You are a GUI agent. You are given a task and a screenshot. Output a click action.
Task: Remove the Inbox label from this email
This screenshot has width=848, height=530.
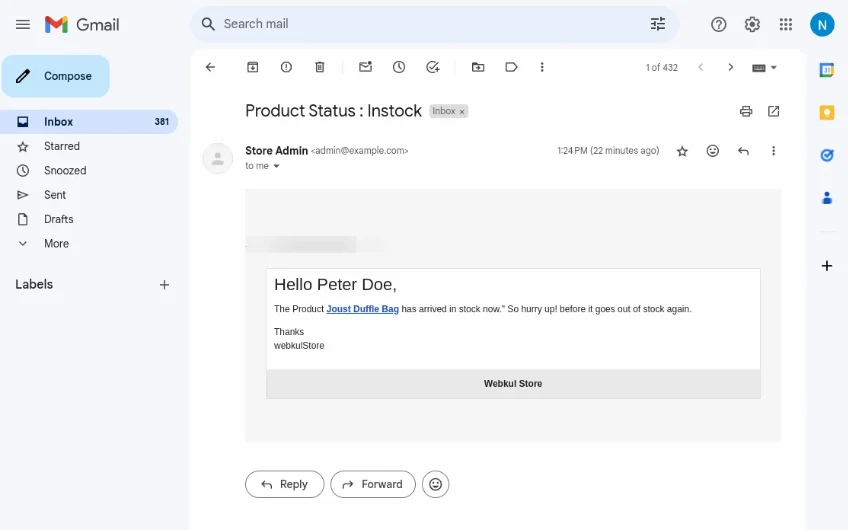pyautogui.click(x=462, y=112)
